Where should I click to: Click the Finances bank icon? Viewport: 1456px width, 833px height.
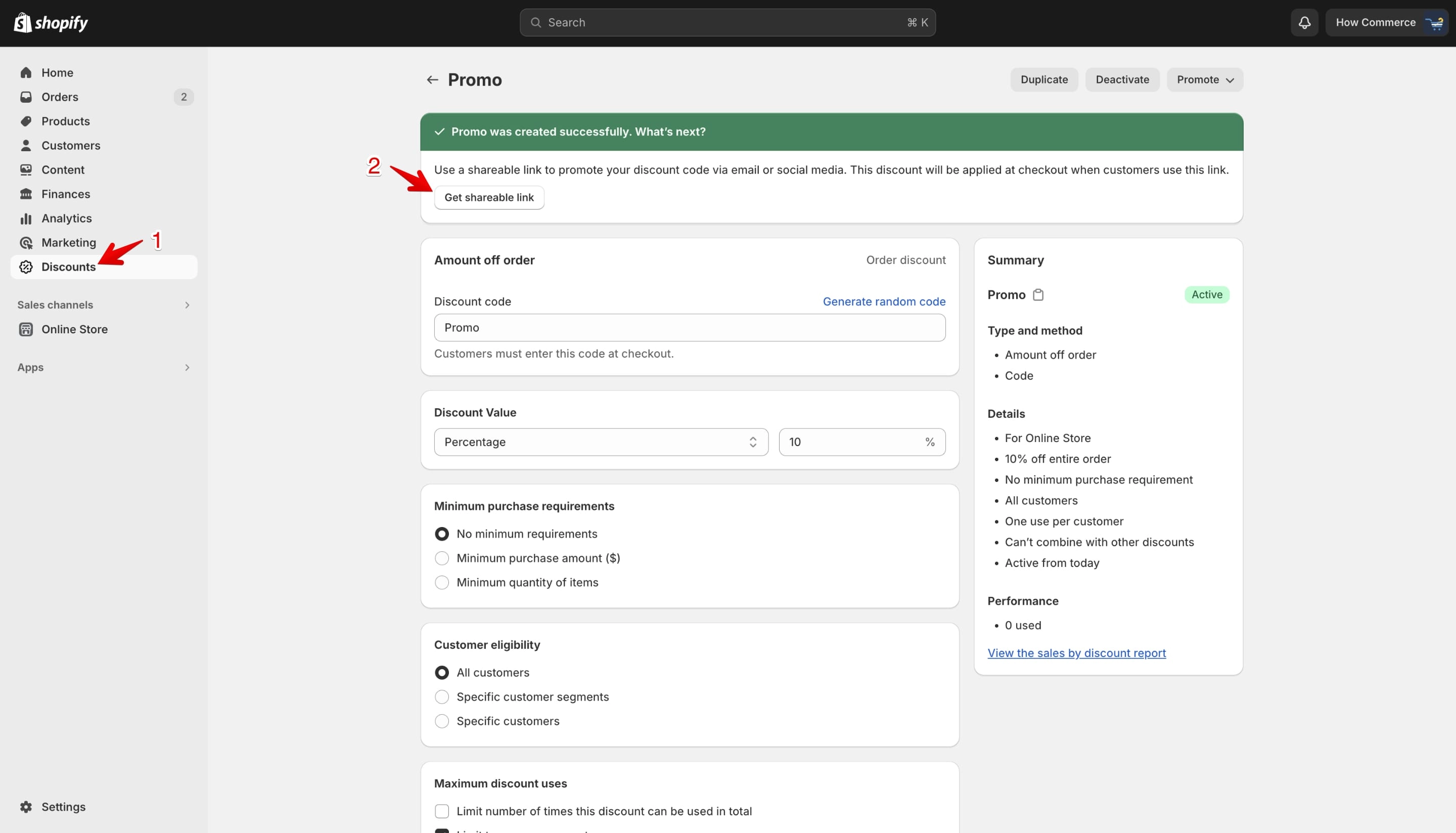point(26,194)
